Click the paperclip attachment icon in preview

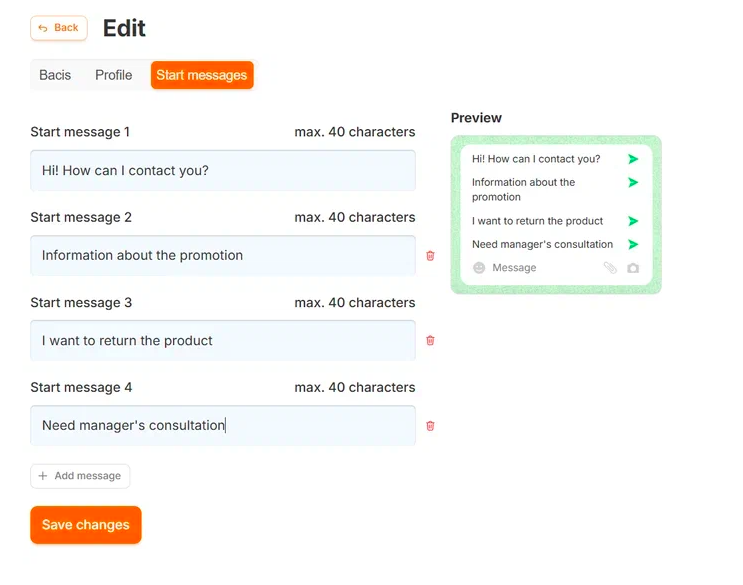click(x=610, y=268)
